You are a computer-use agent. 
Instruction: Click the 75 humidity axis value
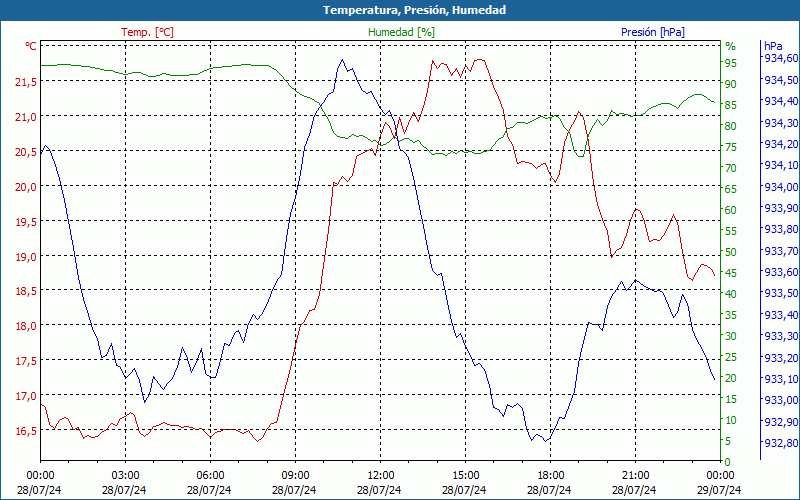tap(731, 147)
